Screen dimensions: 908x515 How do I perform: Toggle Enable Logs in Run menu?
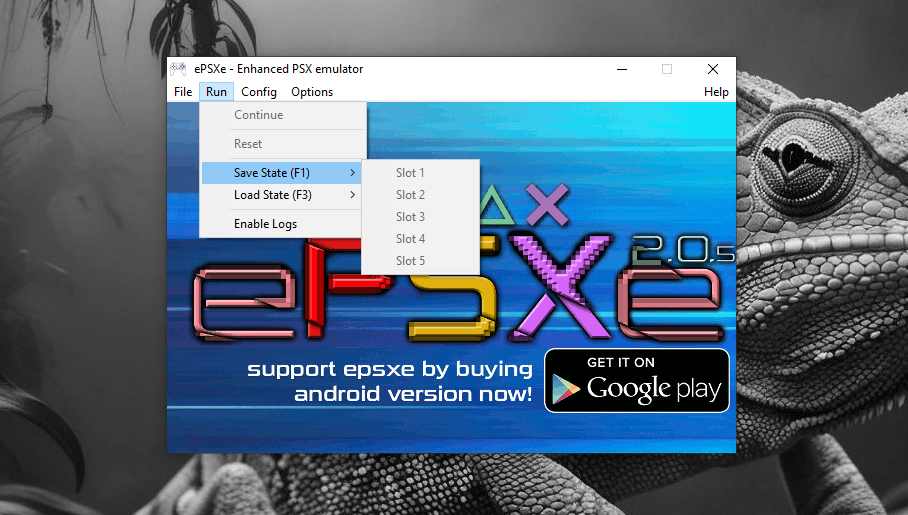click(265, 224)
